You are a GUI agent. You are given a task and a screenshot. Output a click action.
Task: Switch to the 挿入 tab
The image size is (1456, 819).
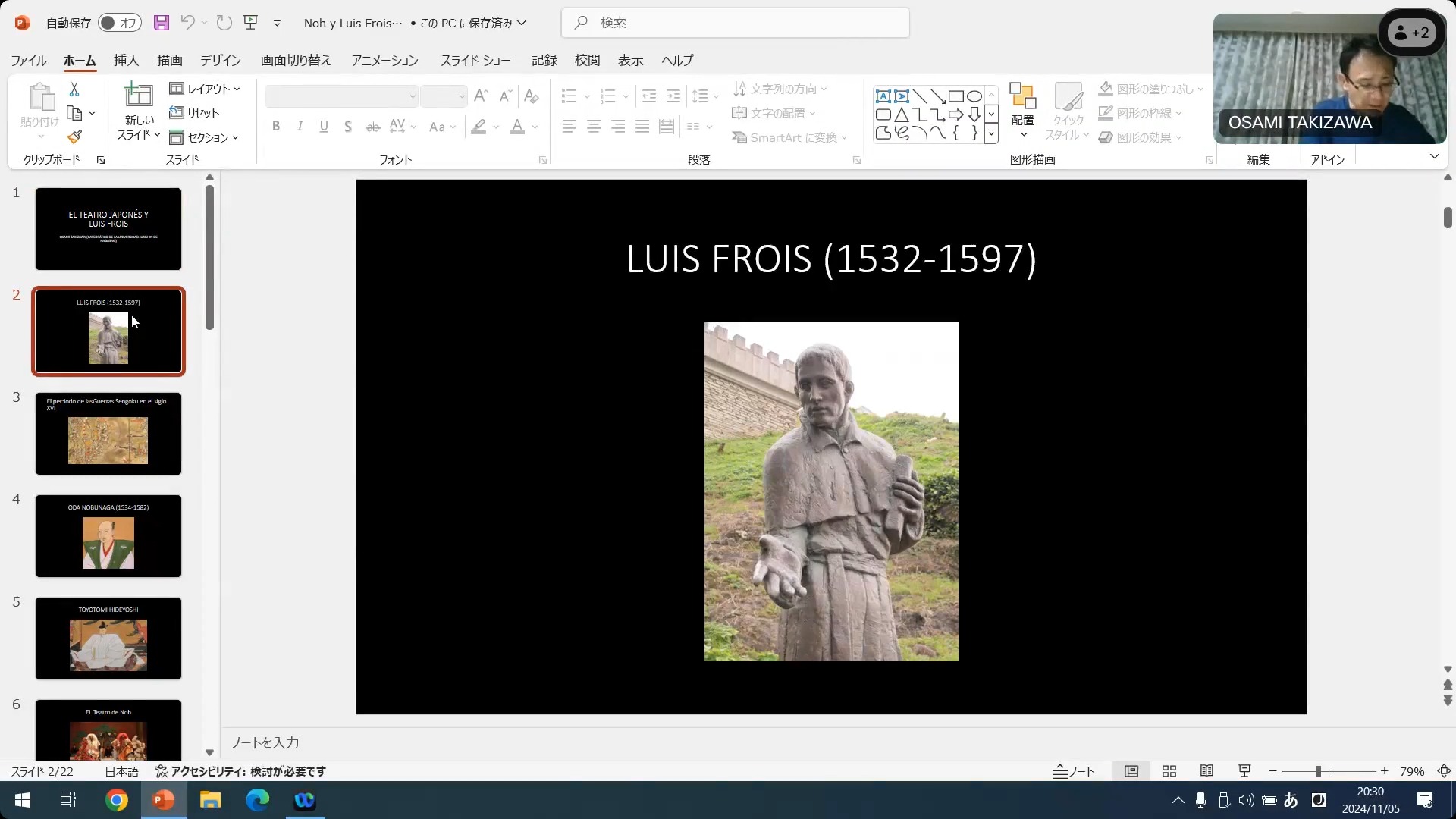coord(126,60)
